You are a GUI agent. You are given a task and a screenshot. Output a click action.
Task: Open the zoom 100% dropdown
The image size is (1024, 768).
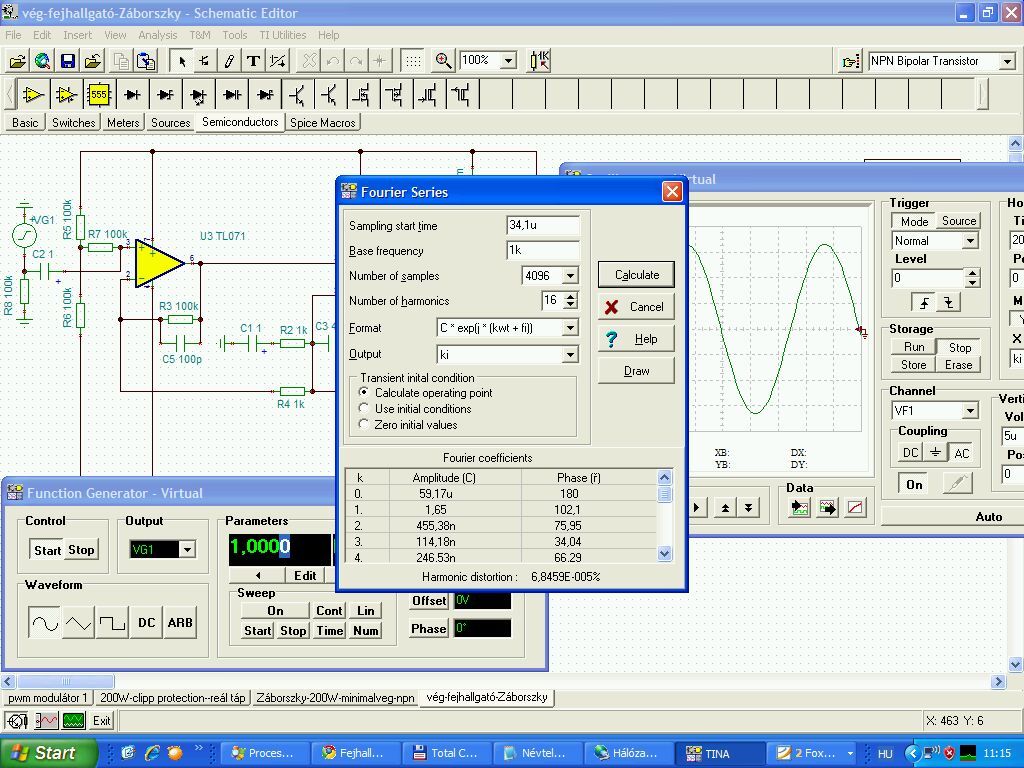(x=508, y=61)
